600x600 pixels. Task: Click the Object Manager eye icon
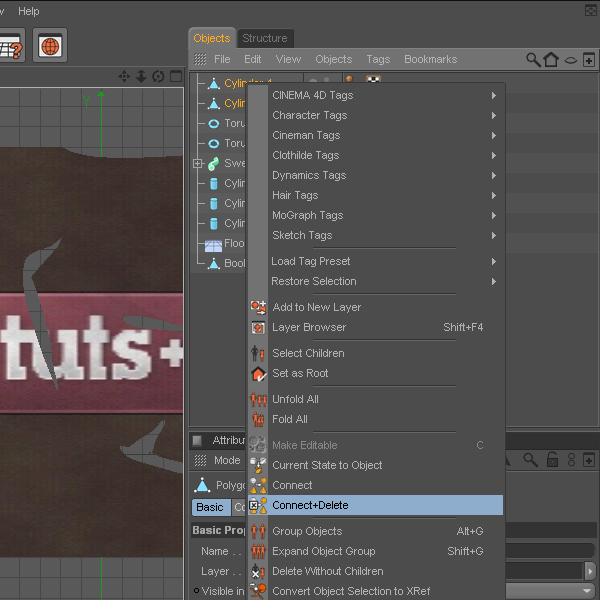coord(571,60)
